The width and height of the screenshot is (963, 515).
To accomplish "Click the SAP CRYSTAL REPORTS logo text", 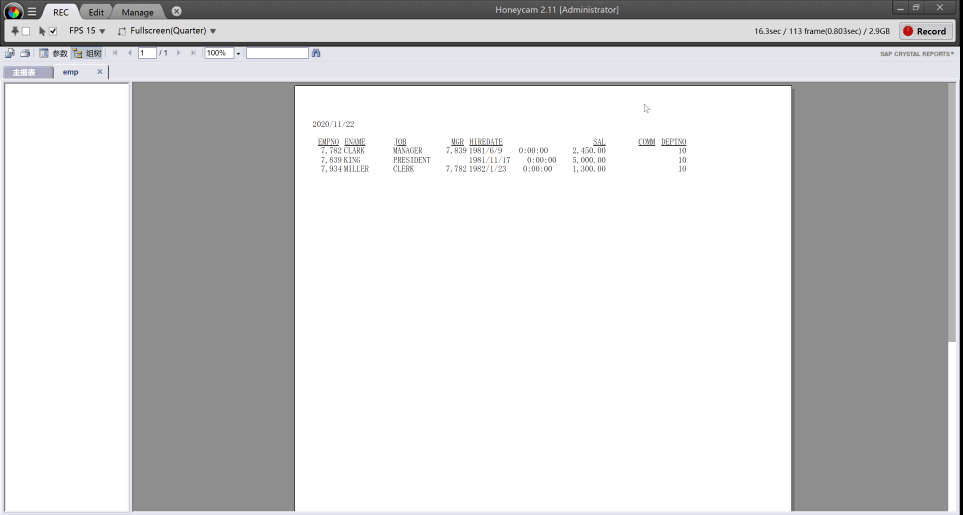I will coord(917,54).
